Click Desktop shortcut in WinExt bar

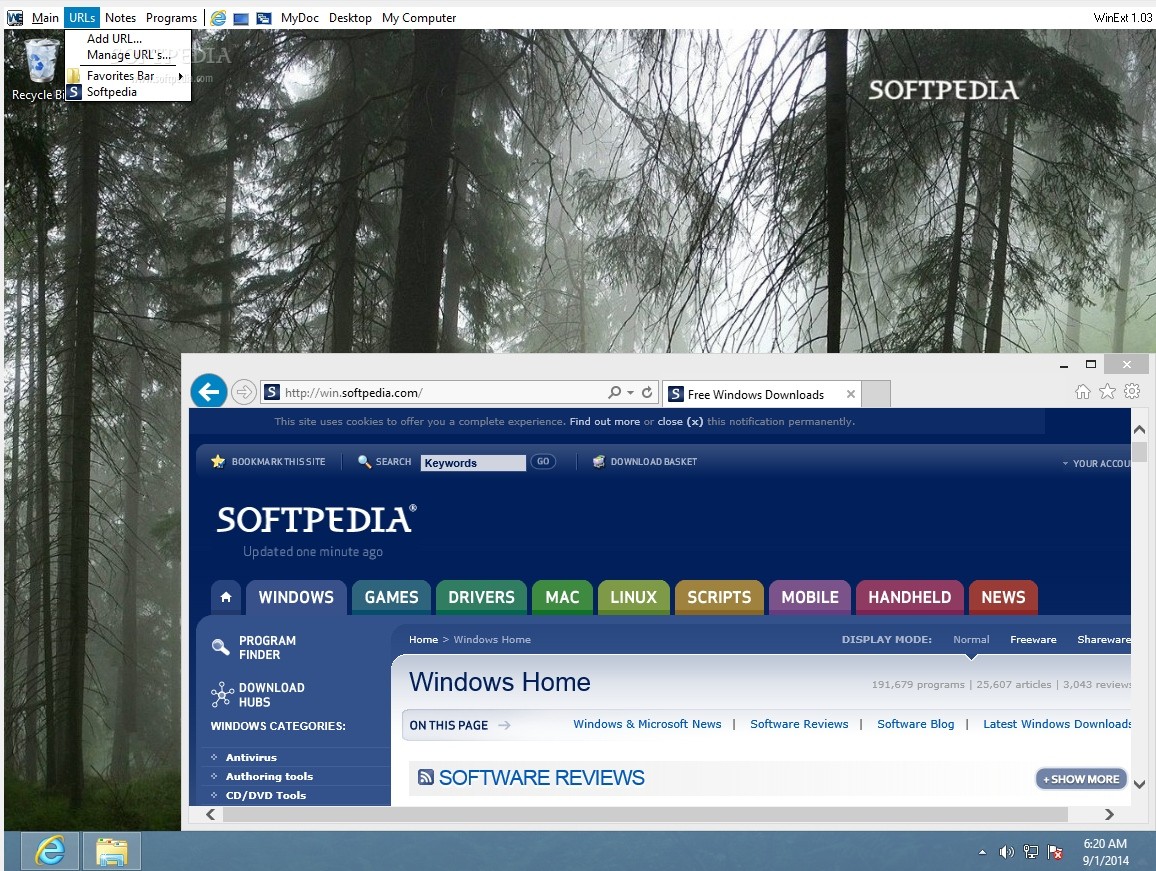pos(350,18)
